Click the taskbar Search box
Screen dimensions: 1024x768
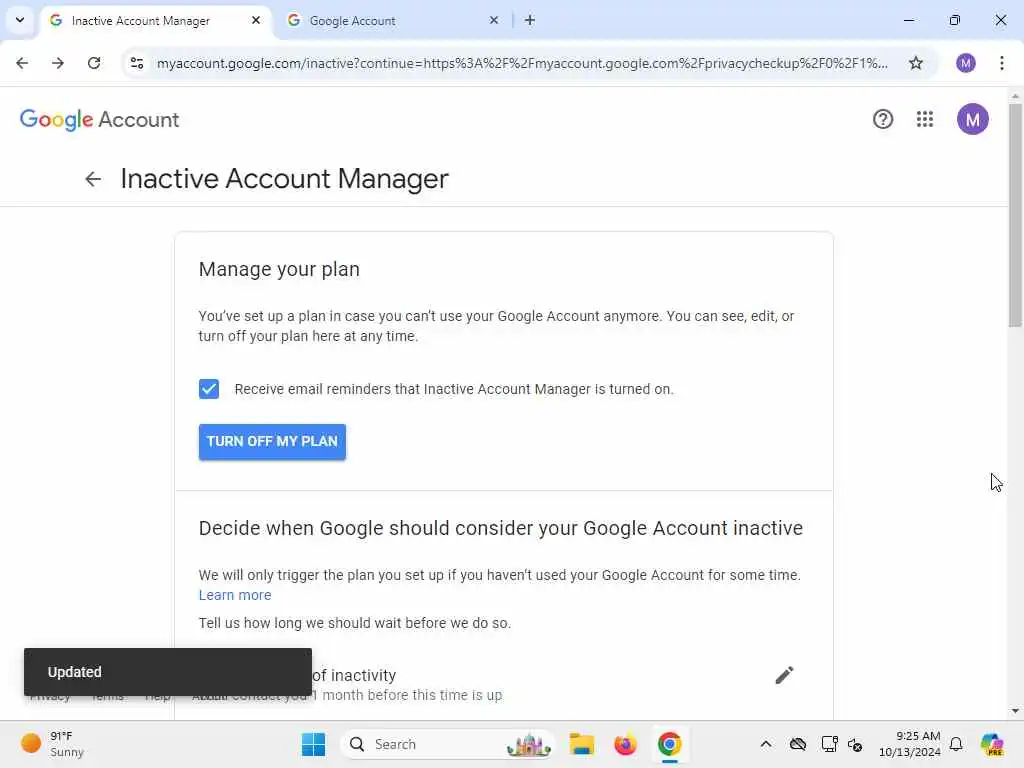[x=448, y=744]
